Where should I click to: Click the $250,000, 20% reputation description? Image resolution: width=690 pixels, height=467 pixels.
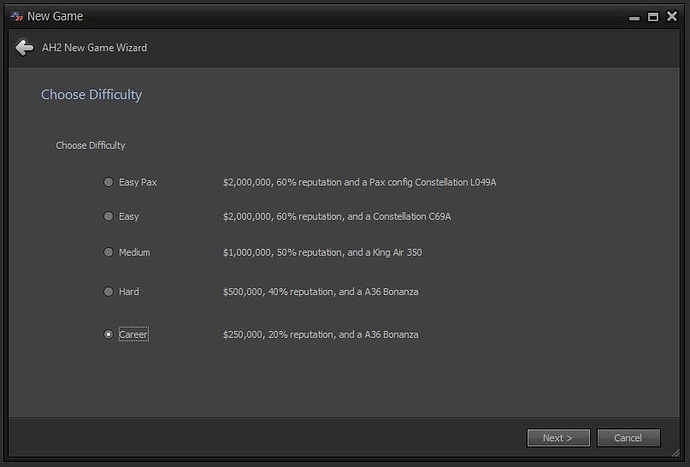coord(320,334)
